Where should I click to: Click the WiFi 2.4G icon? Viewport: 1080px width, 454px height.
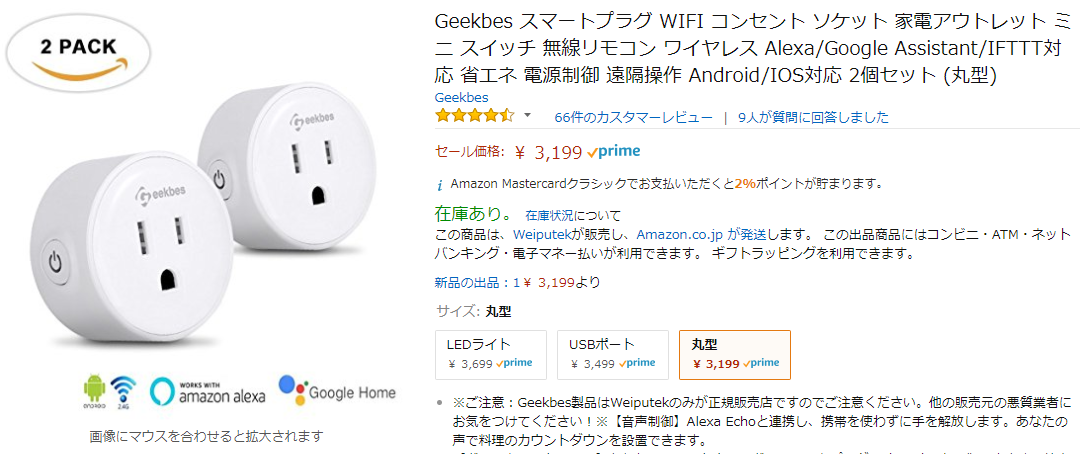(x=123, y=390)
